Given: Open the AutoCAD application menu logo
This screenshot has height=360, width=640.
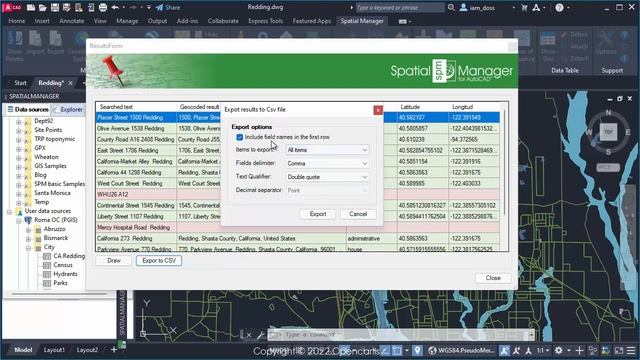Looking at the screenshot, I should (12, 7).
